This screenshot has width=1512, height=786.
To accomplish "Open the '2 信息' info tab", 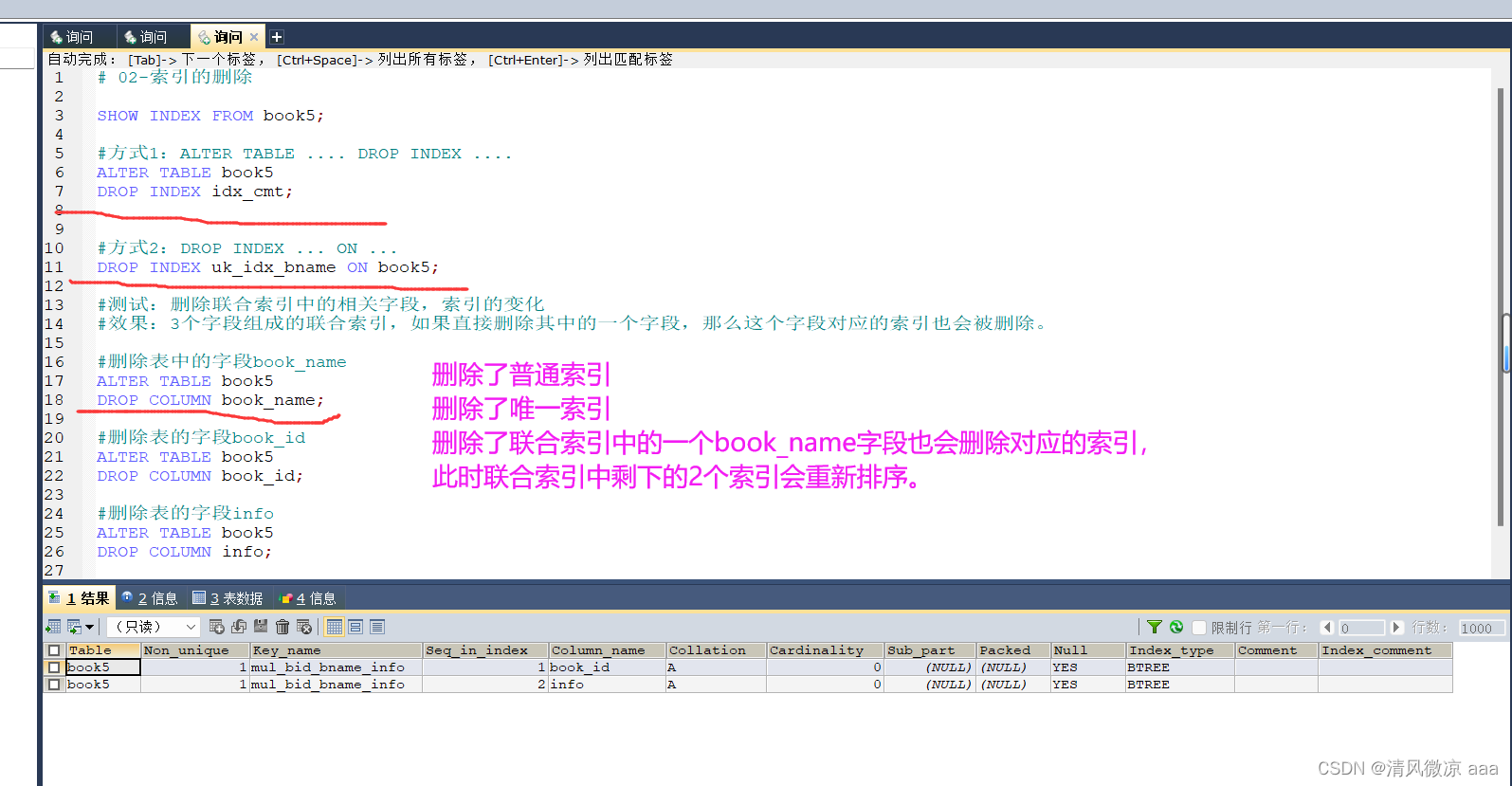I will click(150, 598).
